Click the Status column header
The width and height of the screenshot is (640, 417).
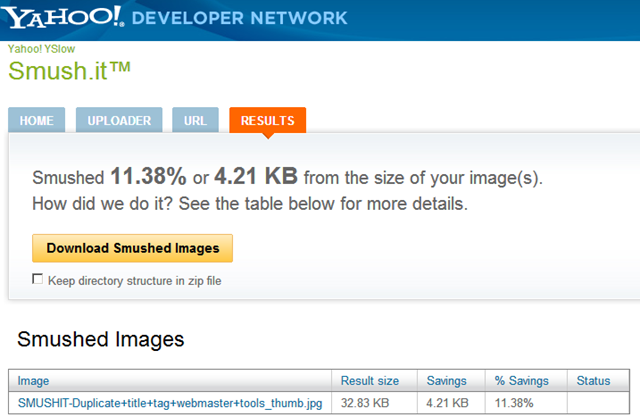[598, 381]
